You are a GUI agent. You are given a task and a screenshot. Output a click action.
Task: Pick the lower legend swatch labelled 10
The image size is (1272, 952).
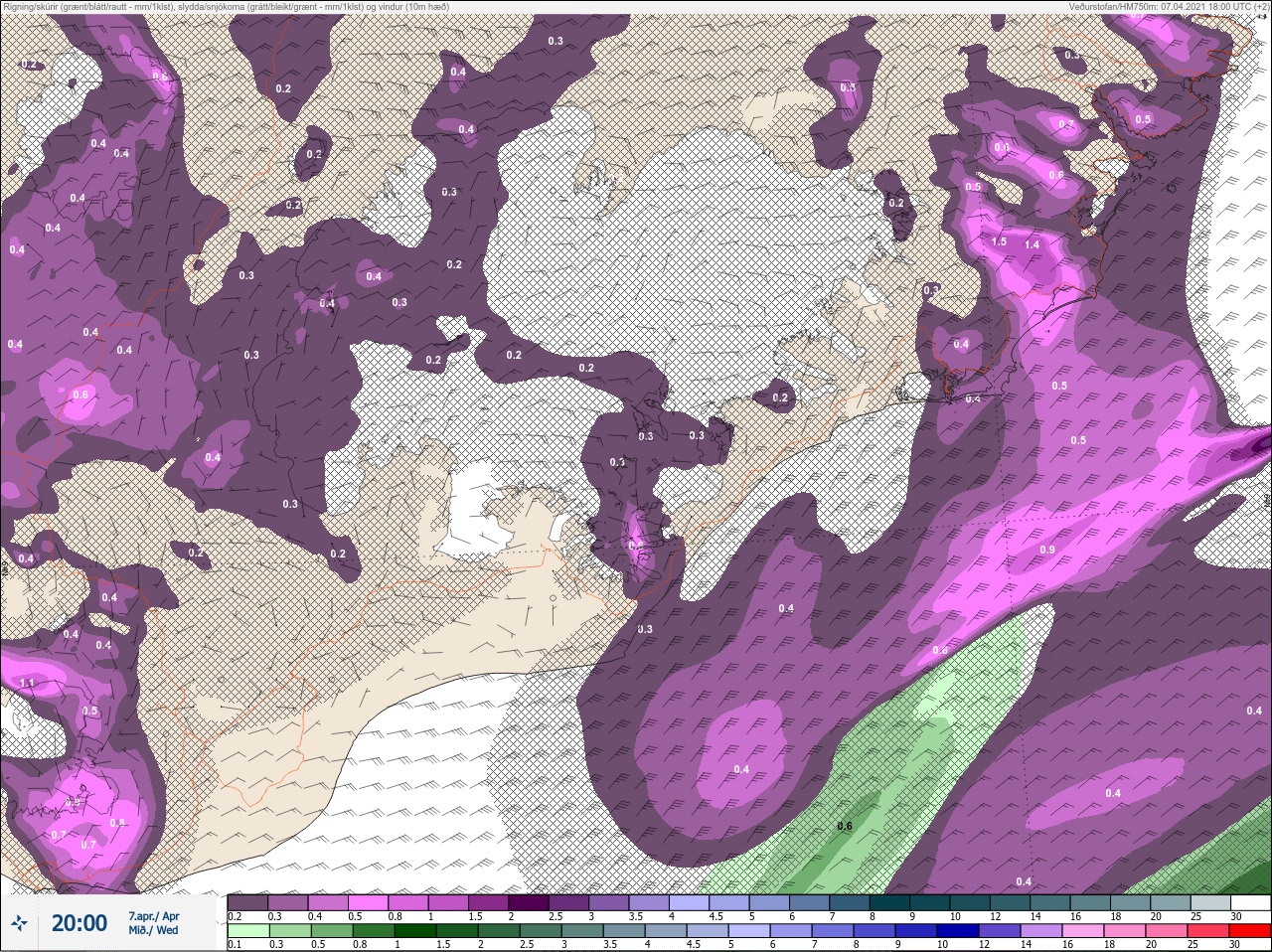958,930
